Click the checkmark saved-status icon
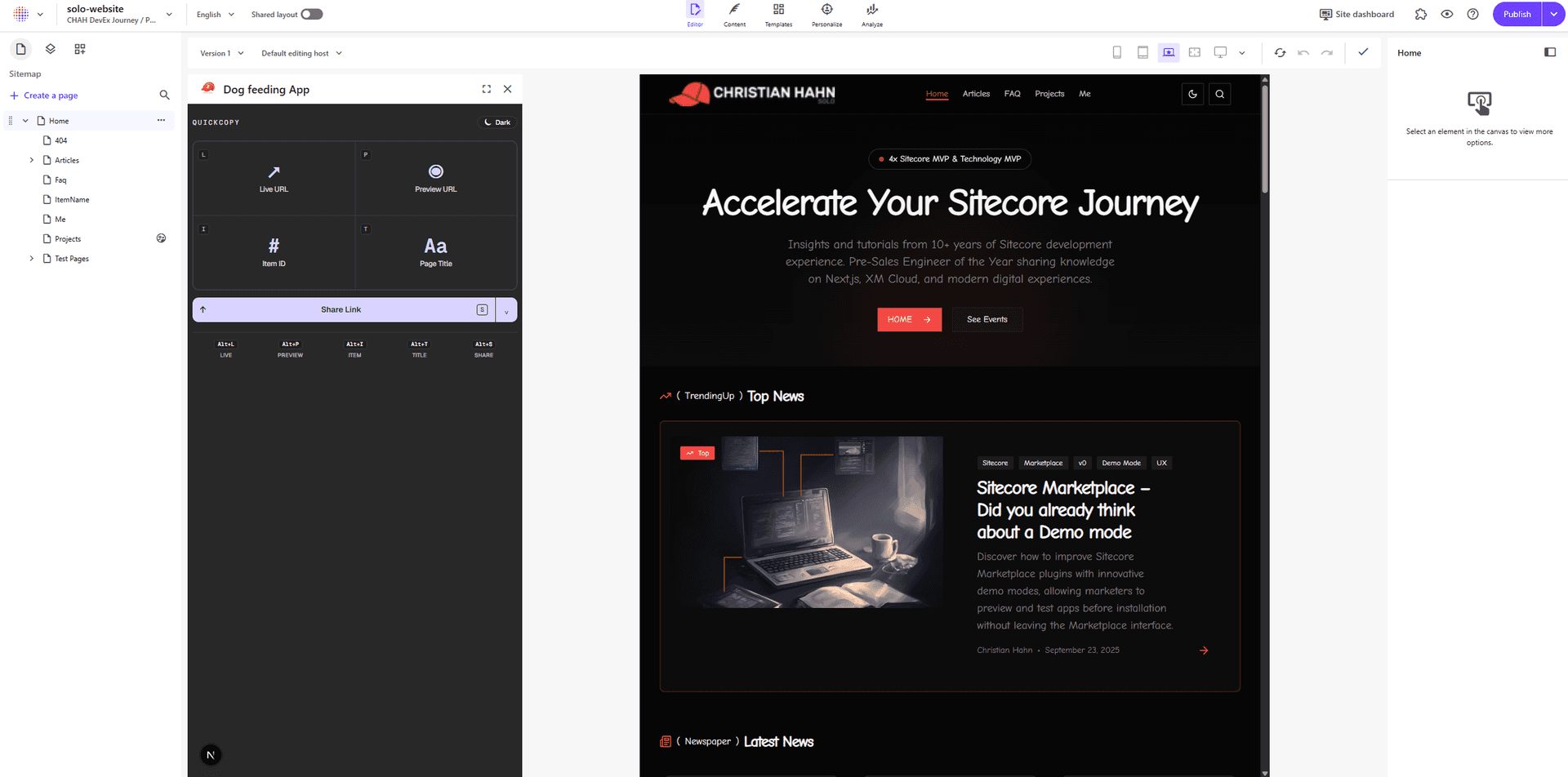Screen dimensions: 1568x777 point(1363,51)
